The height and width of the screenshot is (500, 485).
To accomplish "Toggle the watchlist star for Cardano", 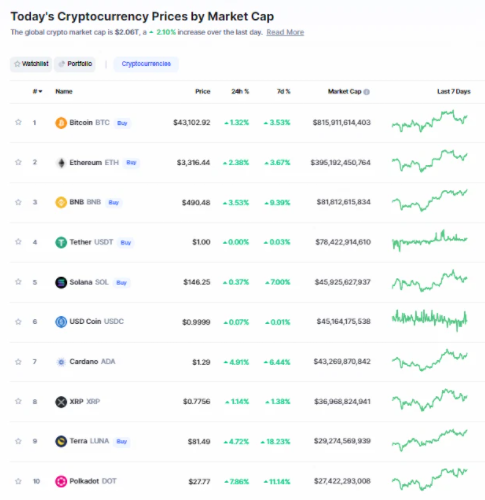I will [x=18, y=362].
